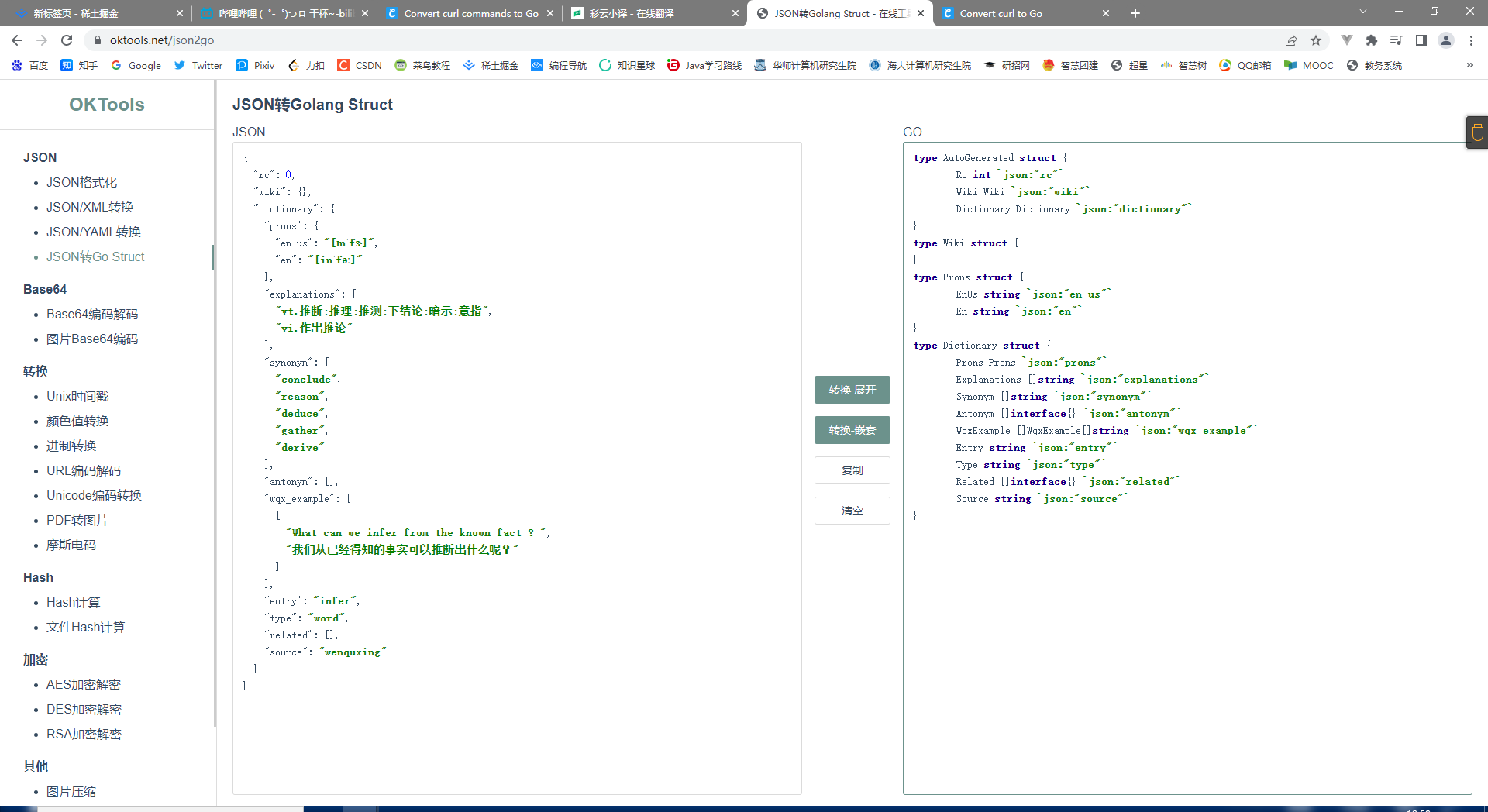Click the new tab plus button

tap(1135, 13)
